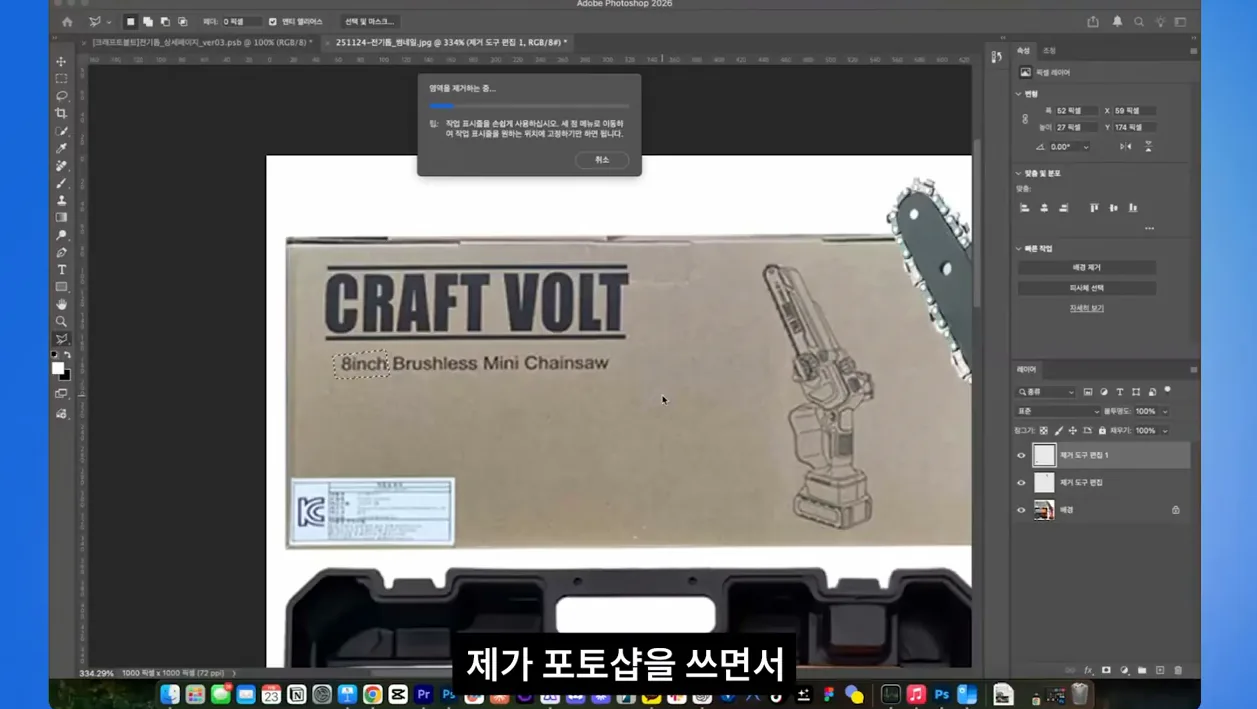Screen dimensions: 1257x709
Task: Toggle lock all on layer
Action: click(x=1102, y=431)
